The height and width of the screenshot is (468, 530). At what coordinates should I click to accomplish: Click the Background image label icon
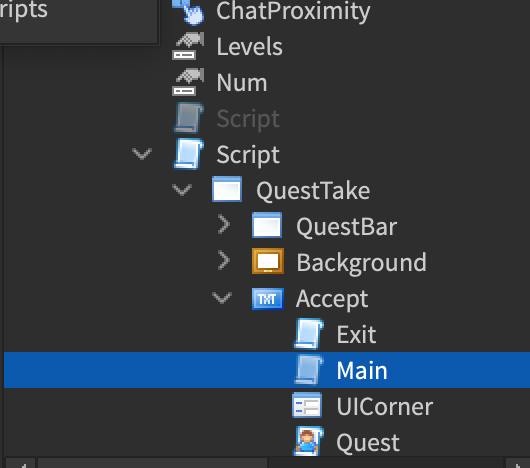coord(268,261)
